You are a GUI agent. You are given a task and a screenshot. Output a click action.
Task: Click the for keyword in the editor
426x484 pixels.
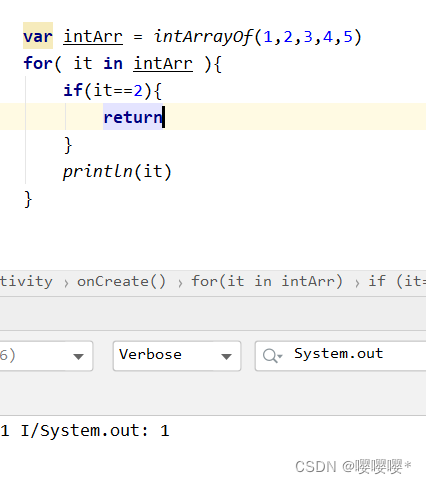pyautogui.click(x=38, y=63)
